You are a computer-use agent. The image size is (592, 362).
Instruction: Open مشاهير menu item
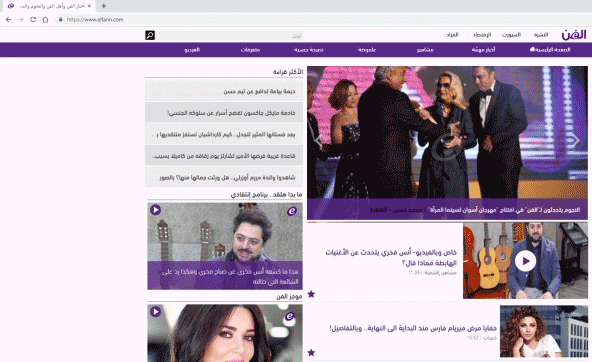(x=425, y=49)
